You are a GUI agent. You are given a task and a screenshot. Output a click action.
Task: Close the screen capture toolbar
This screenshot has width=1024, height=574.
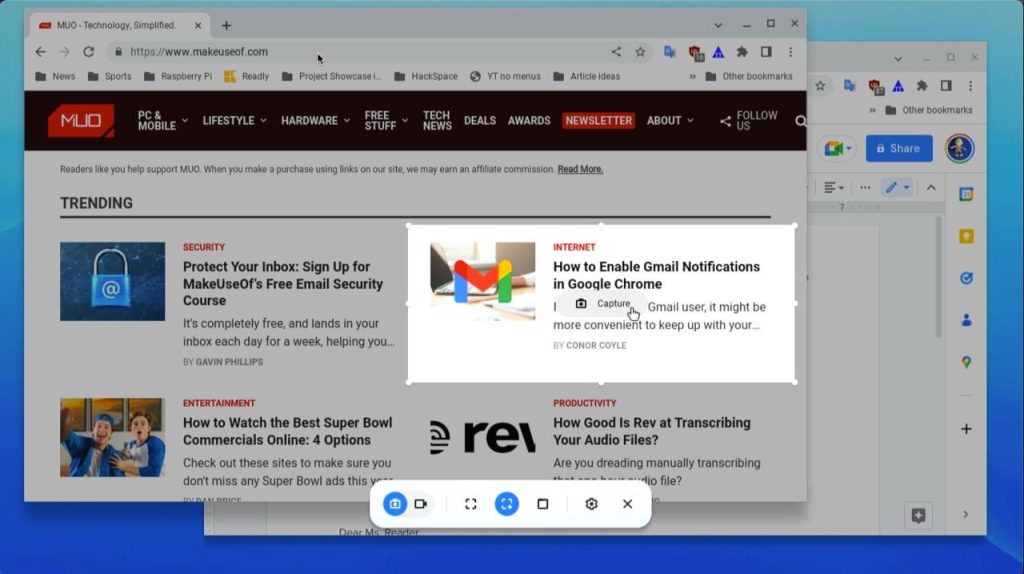pos(628,504)
